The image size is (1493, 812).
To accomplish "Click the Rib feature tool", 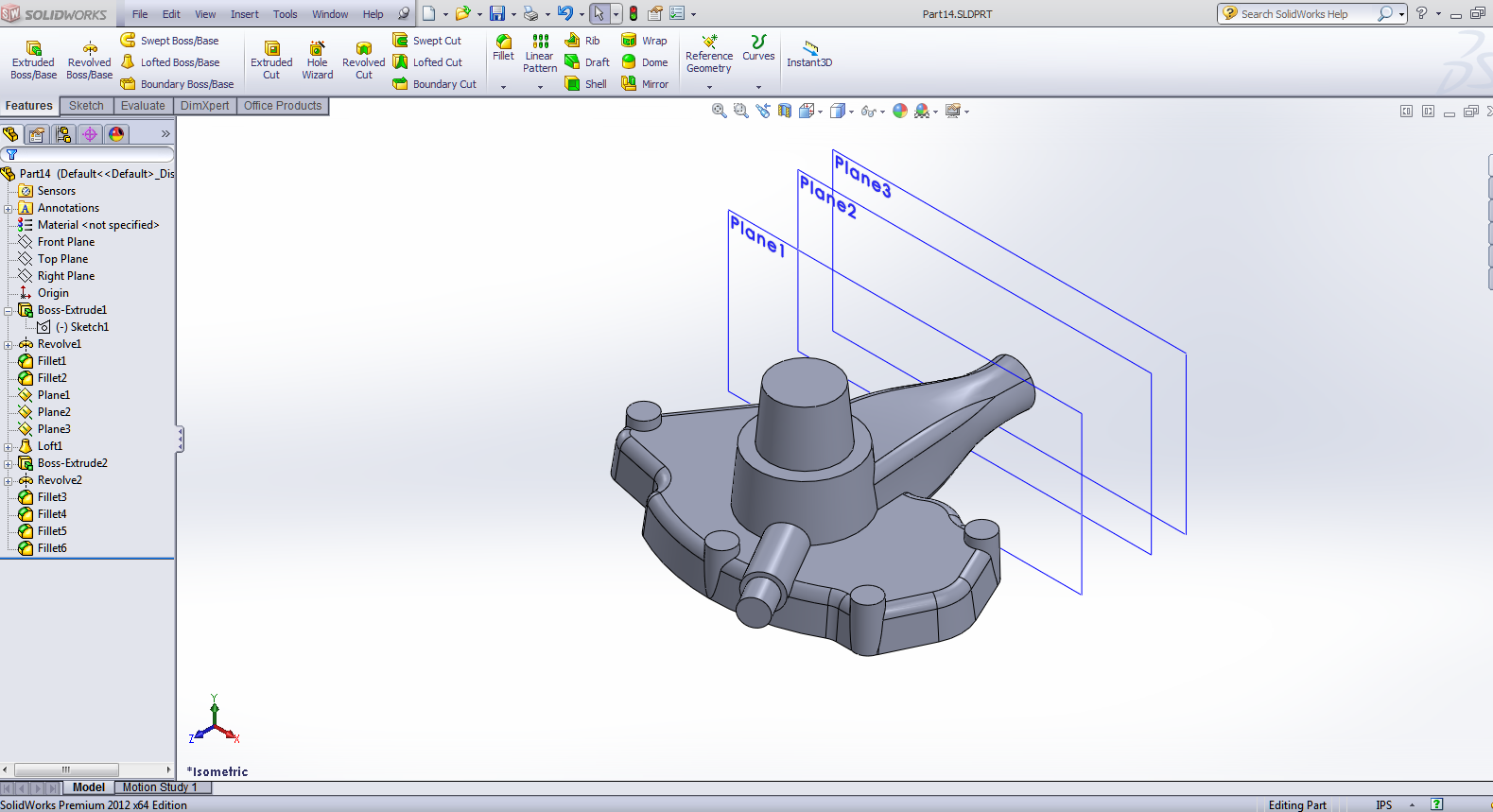I will tap(582, 41).
